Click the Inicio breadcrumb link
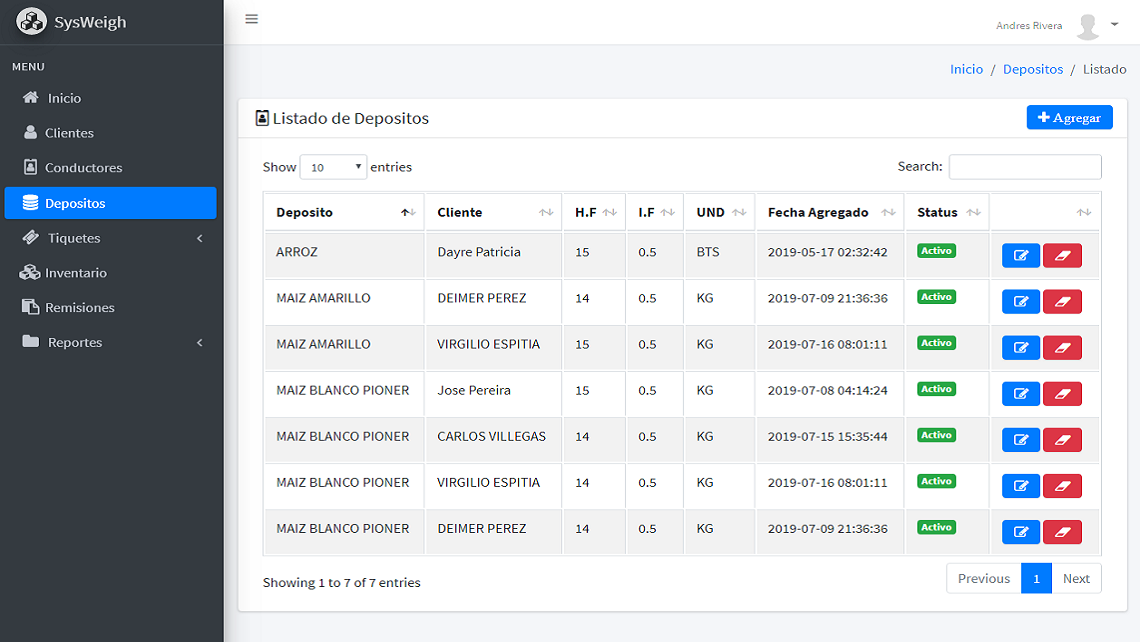Viewport: 1140px width, 642px height. (966, 69)
